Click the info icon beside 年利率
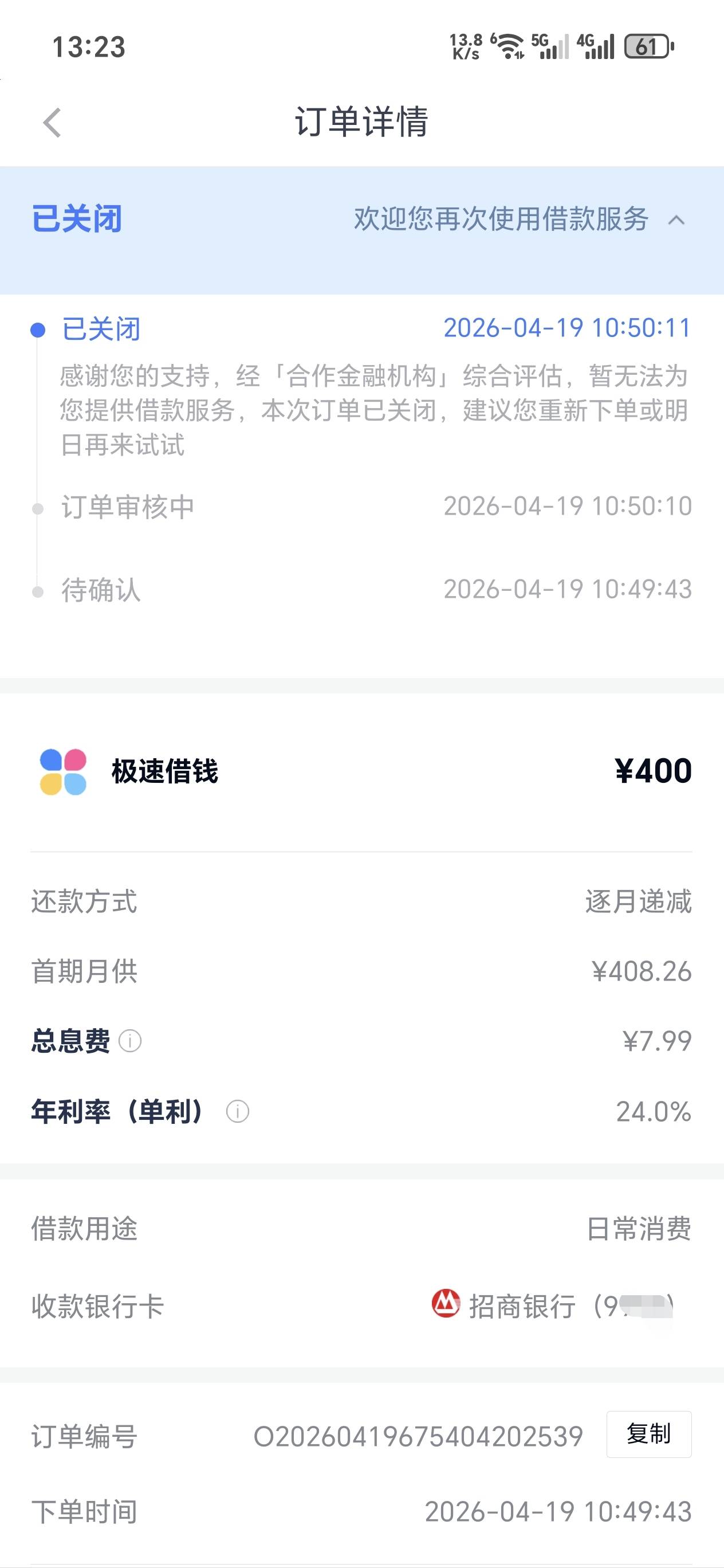 (237, 1111)
